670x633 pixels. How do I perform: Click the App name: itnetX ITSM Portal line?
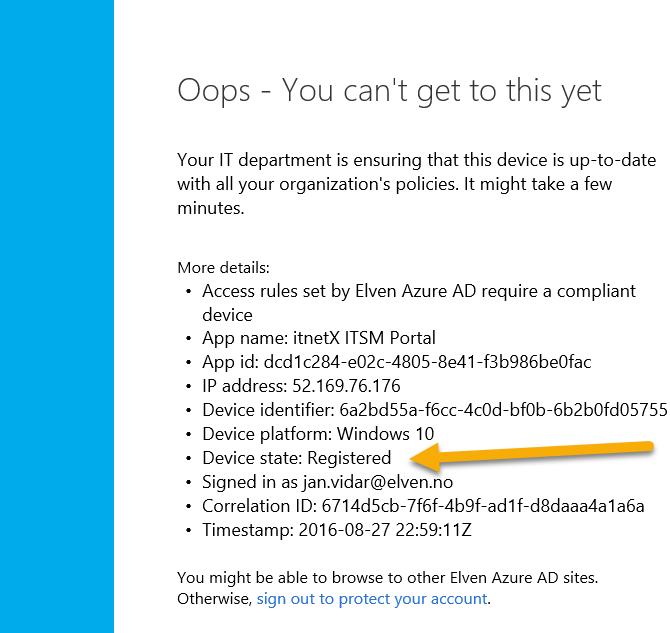[x=319, y=338]
